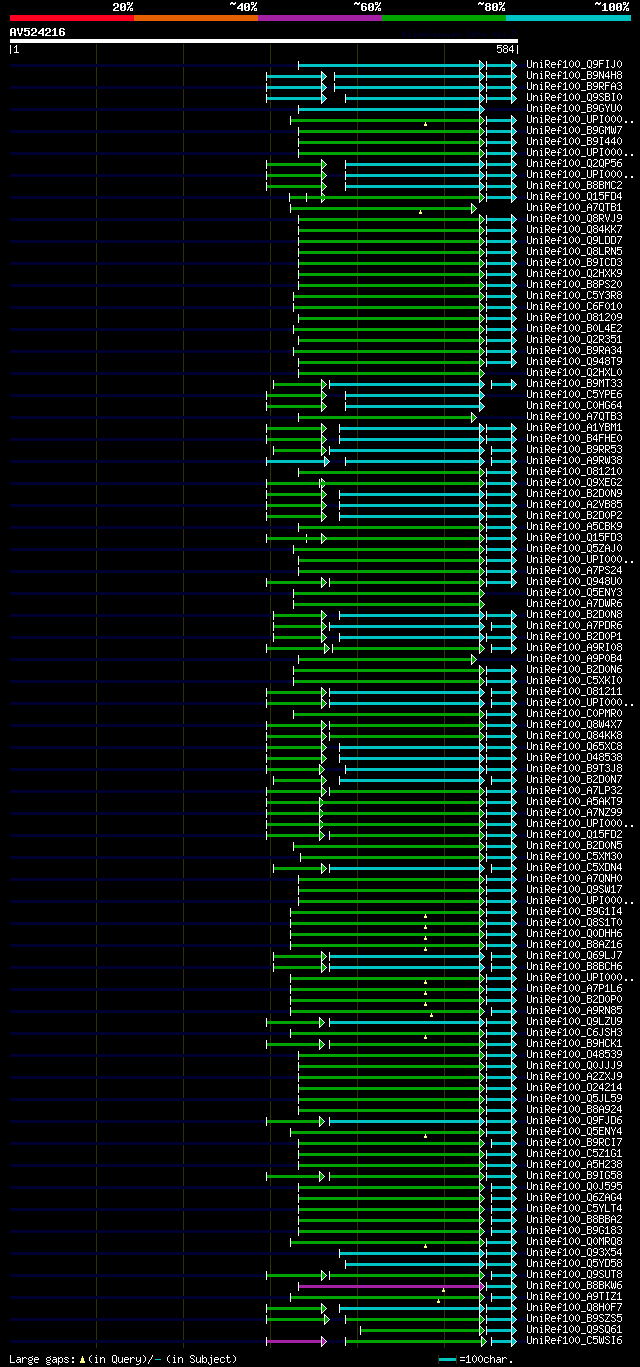Click hit label UniRef100_Q15FD4
This screenshot has width=640, height=1367.
pos(573,196)
